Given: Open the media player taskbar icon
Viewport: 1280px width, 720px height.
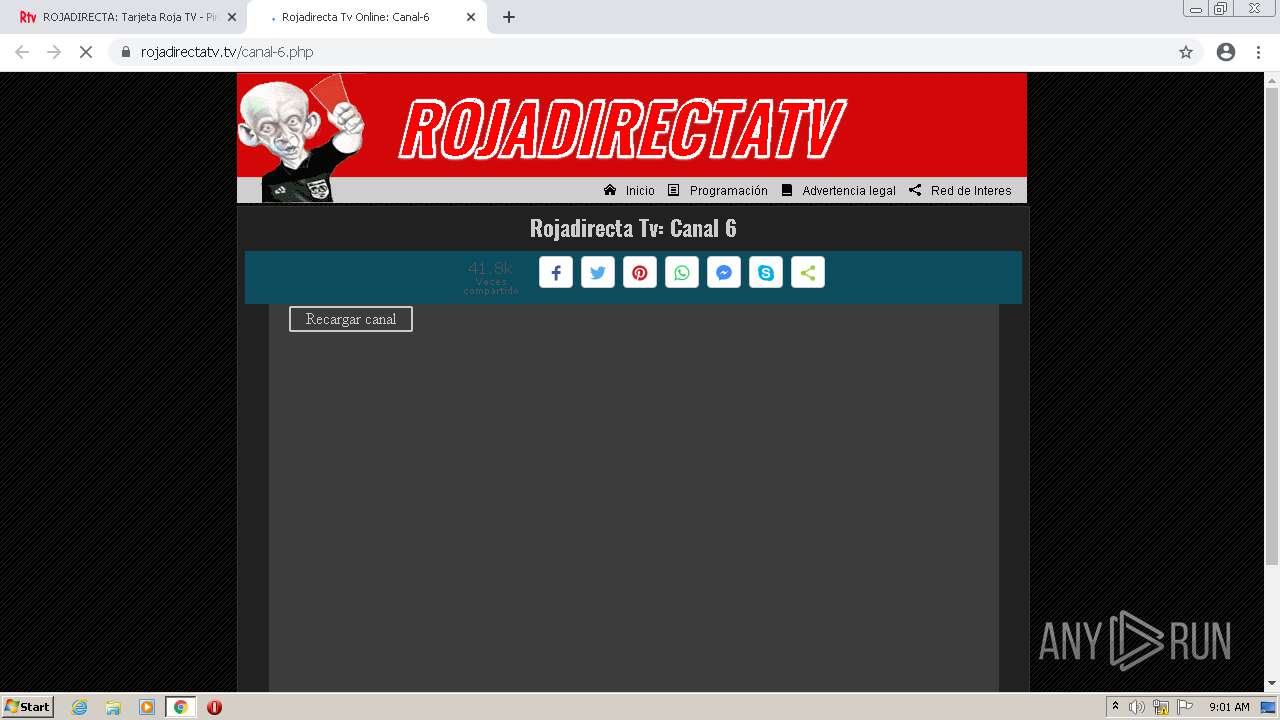Looking at the screenshot, I should tap(147, 707).
